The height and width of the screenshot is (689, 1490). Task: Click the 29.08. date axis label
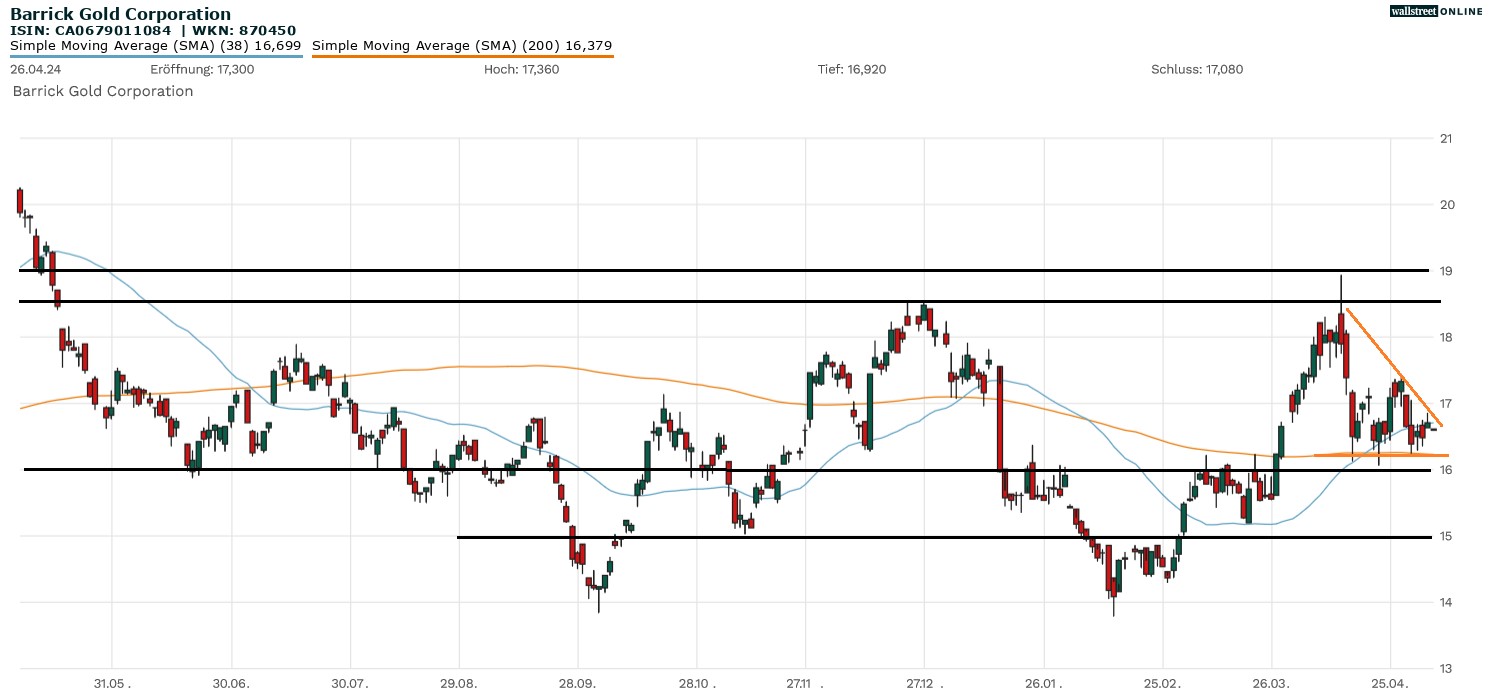(x=458, y=682)
